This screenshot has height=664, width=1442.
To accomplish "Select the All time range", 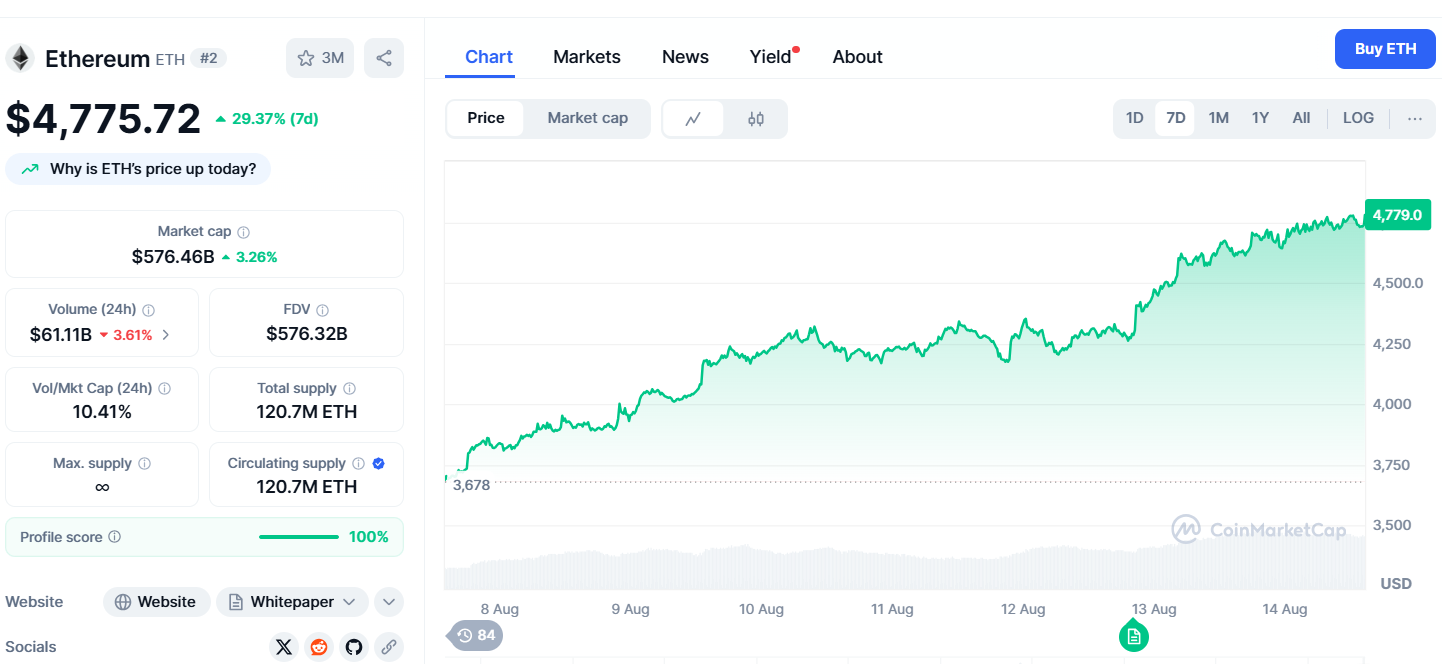I will [x=1301, y=118].
